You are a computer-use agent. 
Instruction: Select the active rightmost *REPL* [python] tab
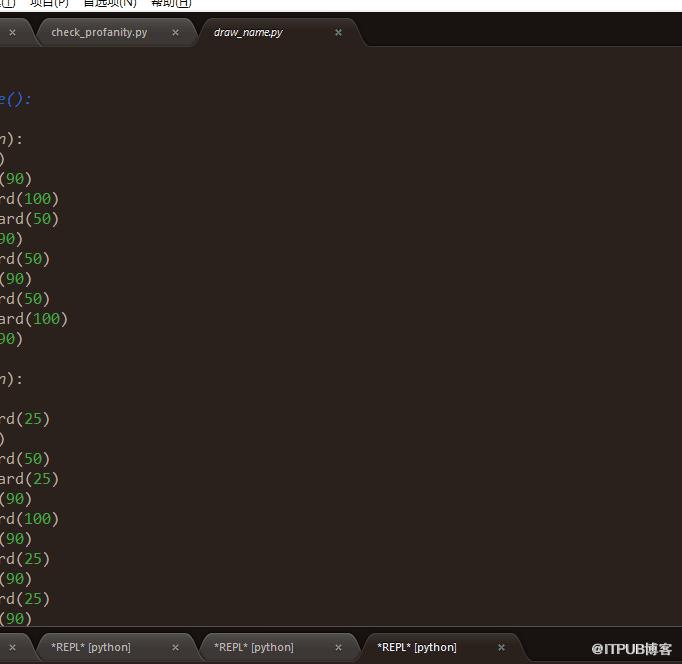[x=417, y=647]
